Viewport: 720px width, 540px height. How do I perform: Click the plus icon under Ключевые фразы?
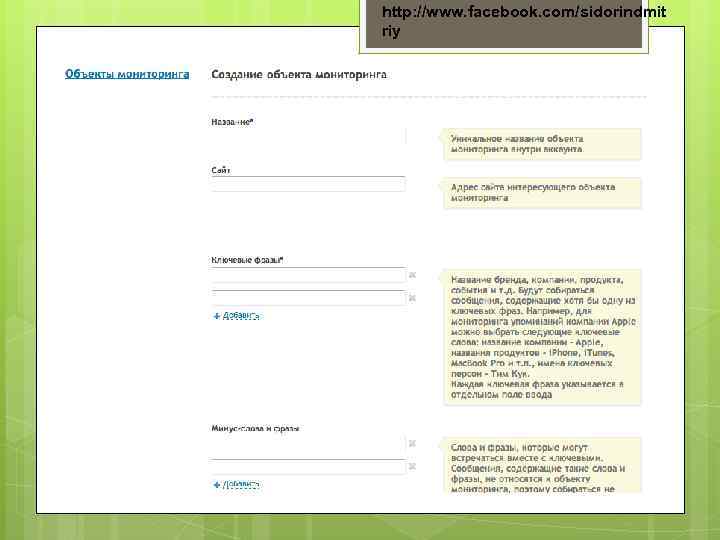click(217, 316)
